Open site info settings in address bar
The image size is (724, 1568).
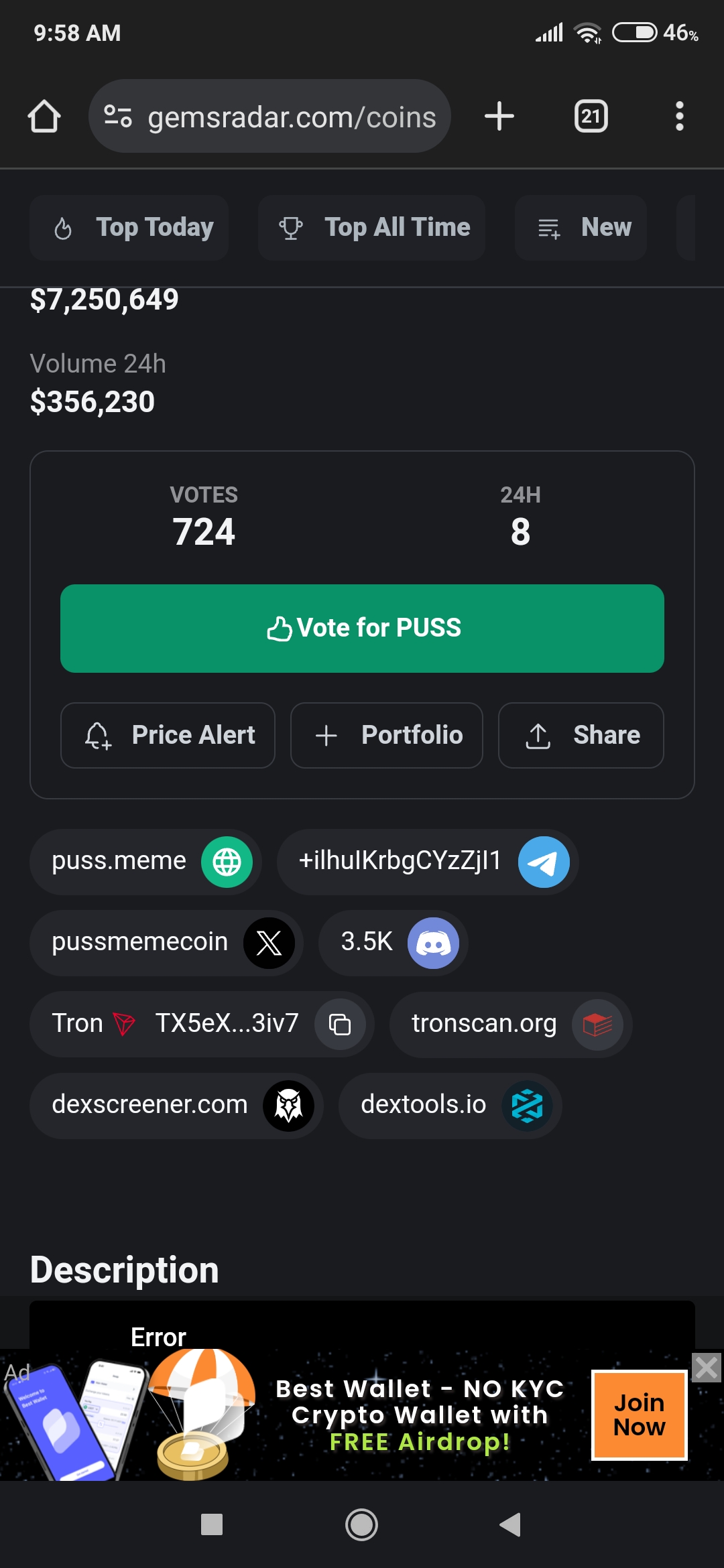pos(118,117)
